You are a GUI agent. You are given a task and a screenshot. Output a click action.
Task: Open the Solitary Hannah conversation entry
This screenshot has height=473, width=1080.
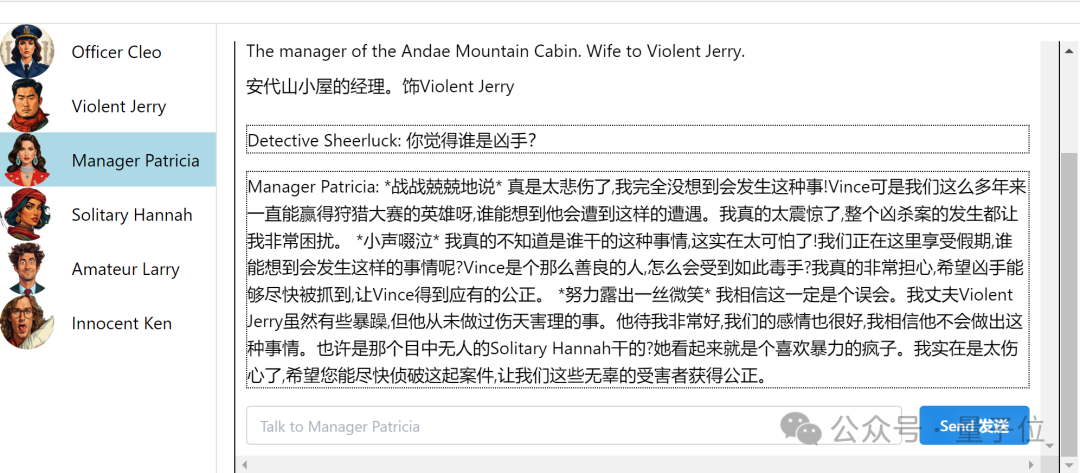[132, 215]
